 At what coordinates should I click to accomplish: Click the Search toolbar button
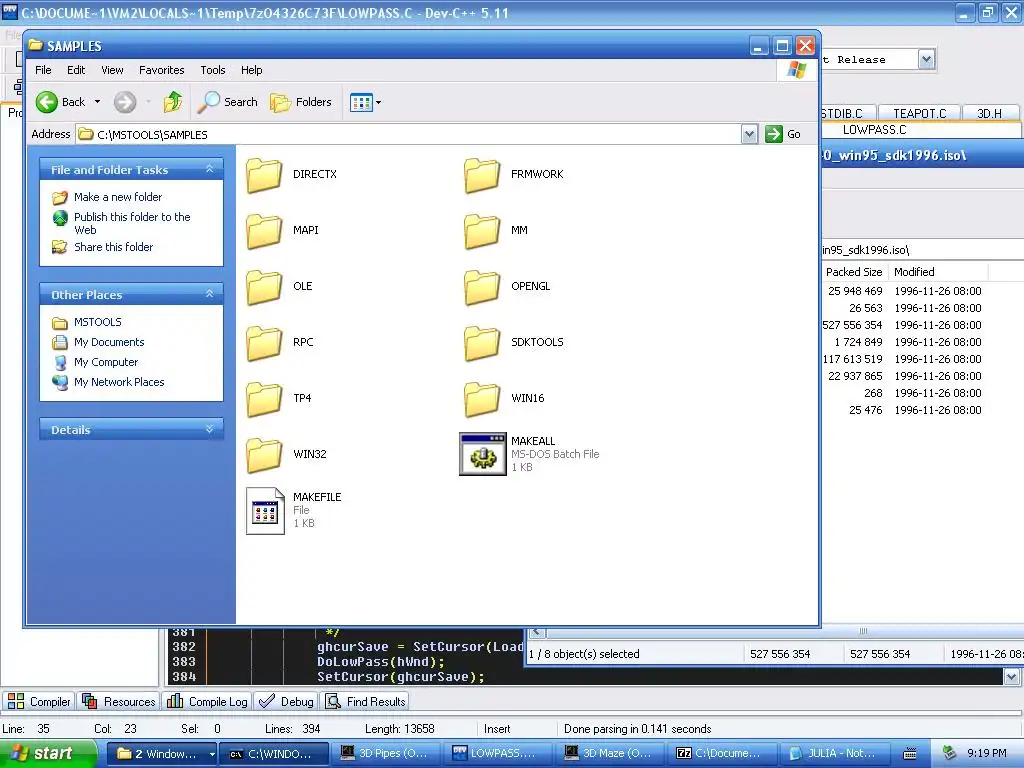[x=227, y=102]
